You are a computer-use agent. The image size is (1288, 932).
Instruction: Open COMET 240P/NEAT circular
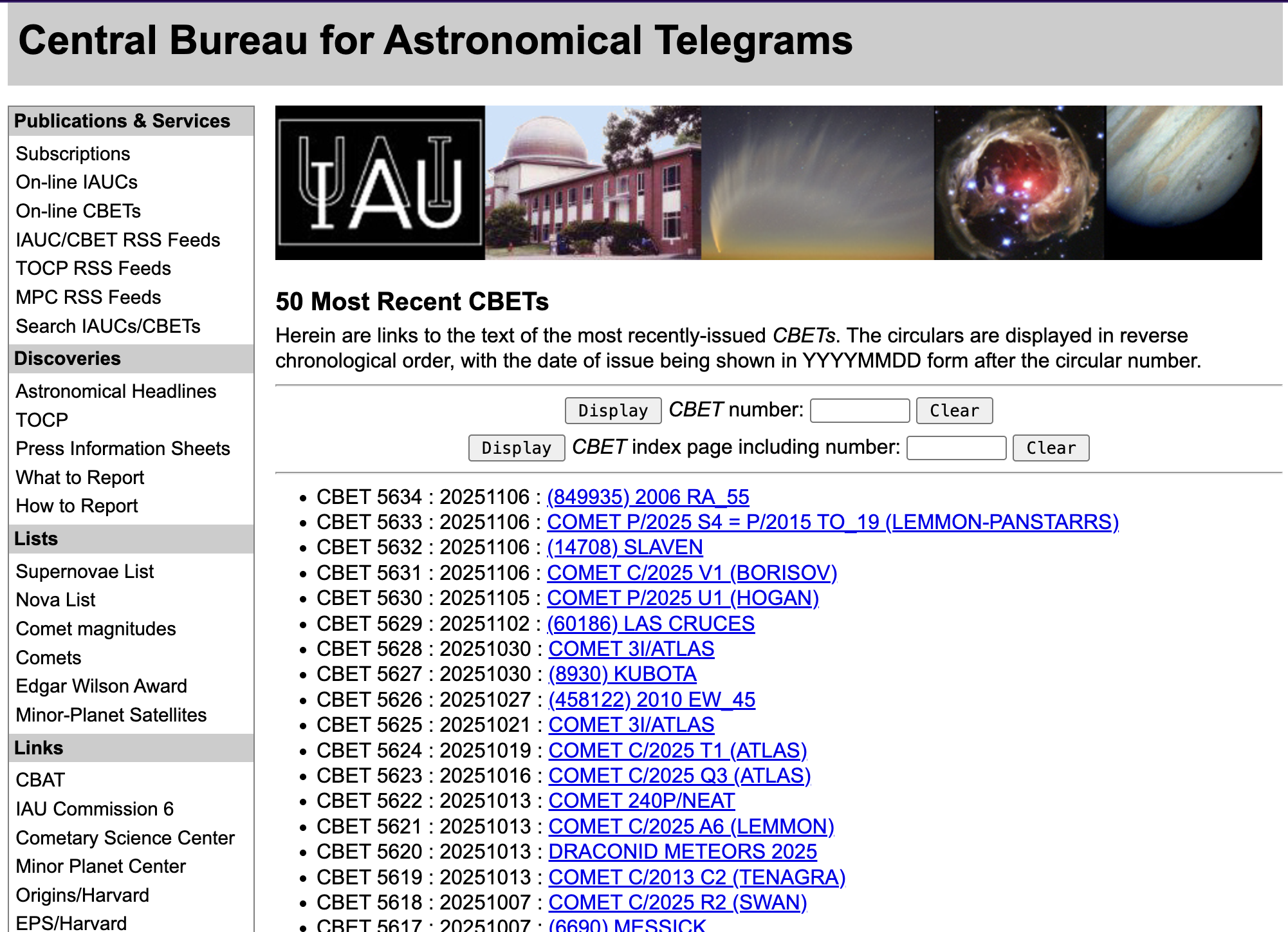(641, 801)
